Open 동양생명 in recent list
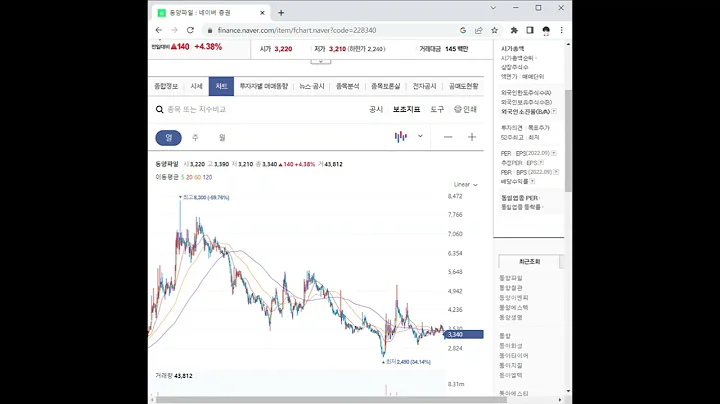 [511, 317]
